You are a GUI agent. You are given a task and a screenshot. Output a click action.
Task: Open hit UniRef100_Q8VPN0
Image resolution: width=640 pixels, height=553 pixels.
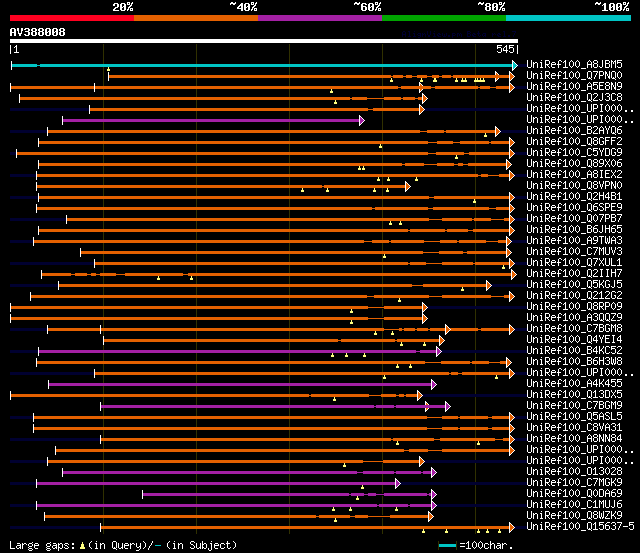(574, 186)
